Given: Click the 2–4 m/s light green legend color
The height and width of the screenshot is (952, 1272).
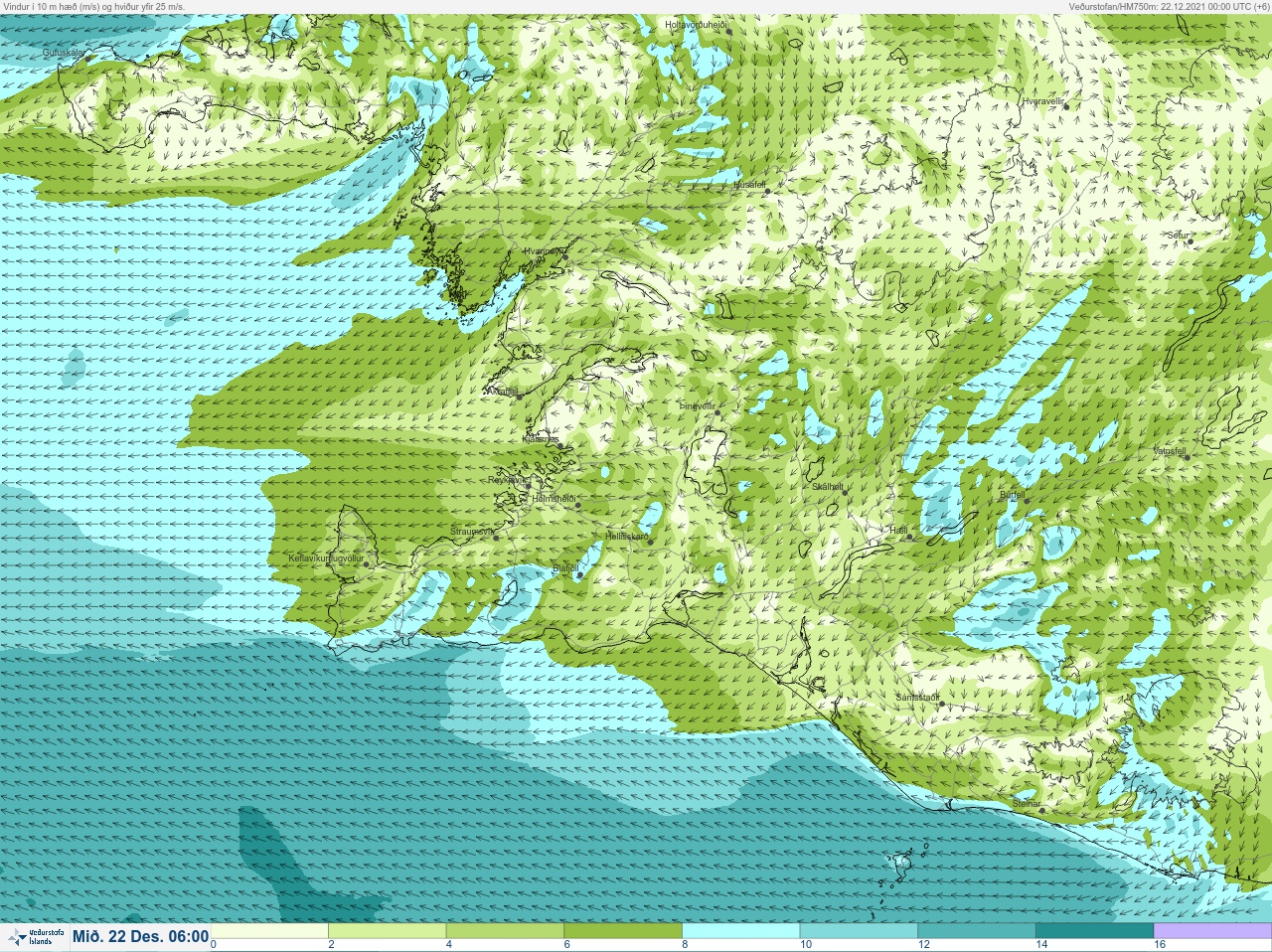Looking at the screenshot, I should pos(387,931).
